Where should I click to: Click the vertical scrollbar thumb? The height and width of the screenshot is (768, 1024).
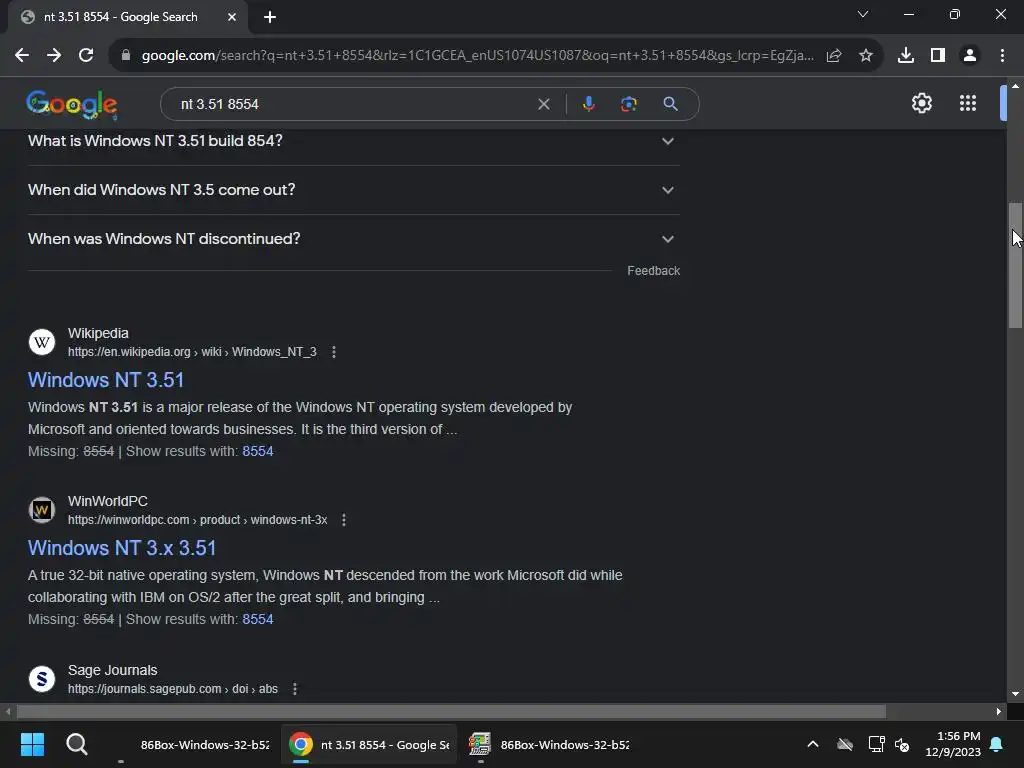pos(1015,265)
